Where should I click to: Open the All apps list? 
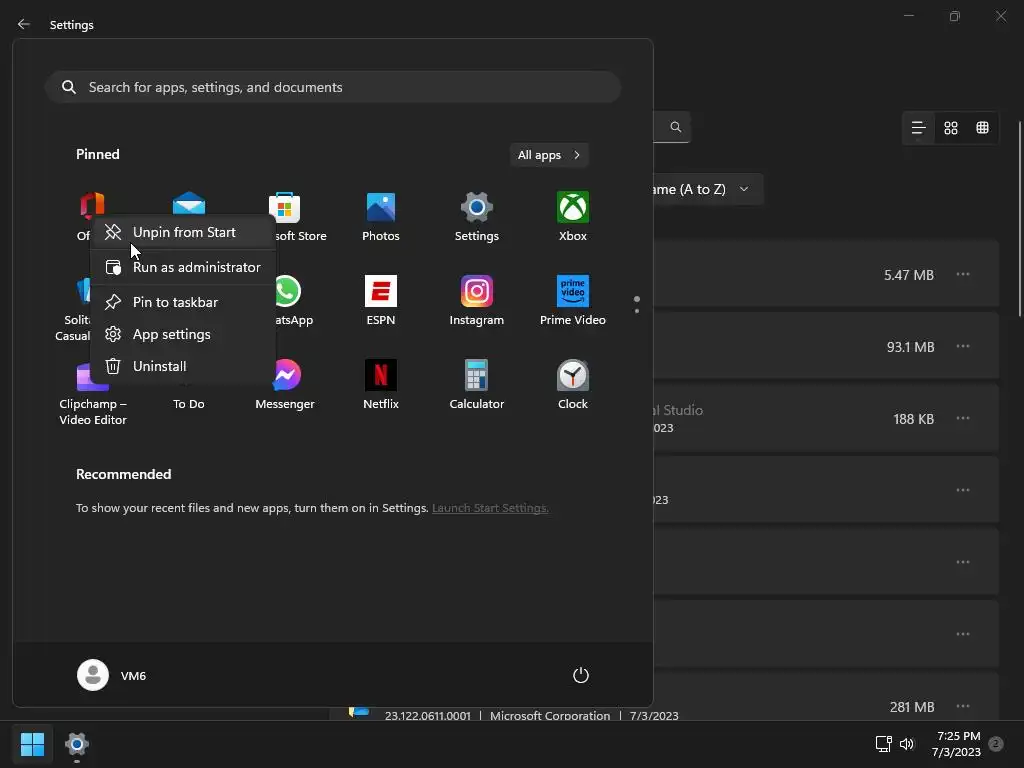[x=549, y=155]
